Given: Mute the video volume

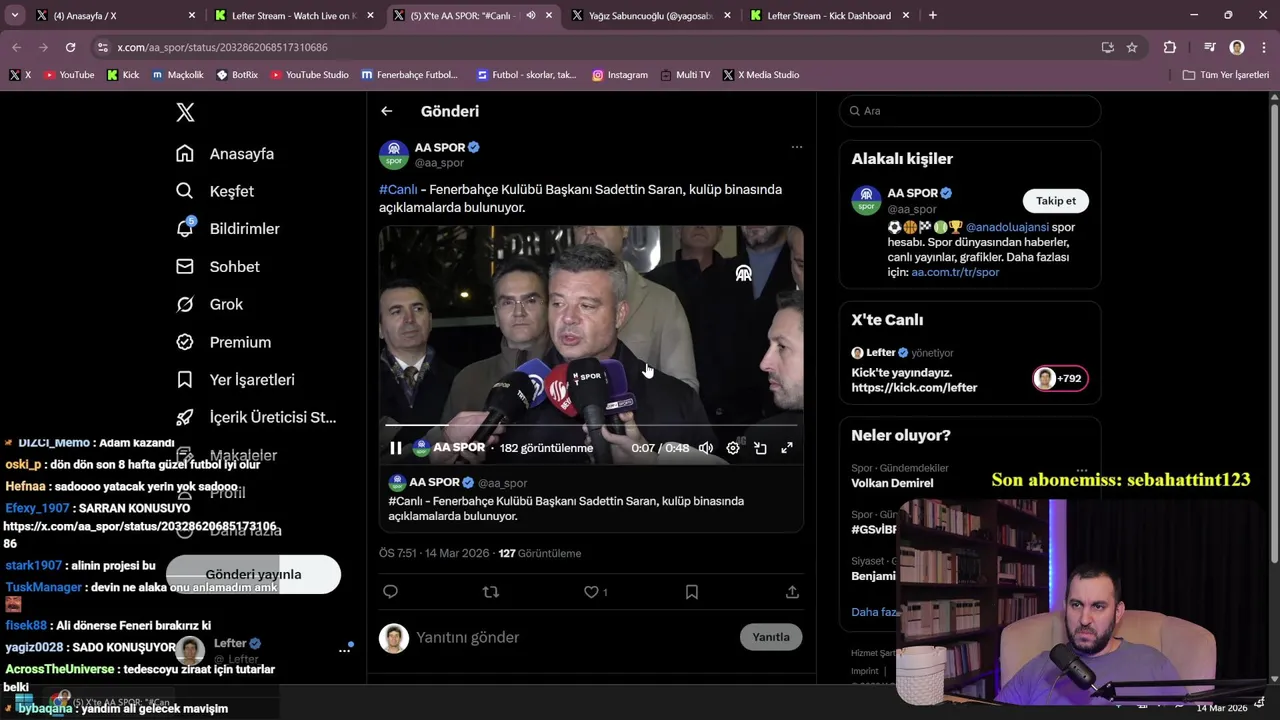Looking at the screenshot, I should click(706, 448).
